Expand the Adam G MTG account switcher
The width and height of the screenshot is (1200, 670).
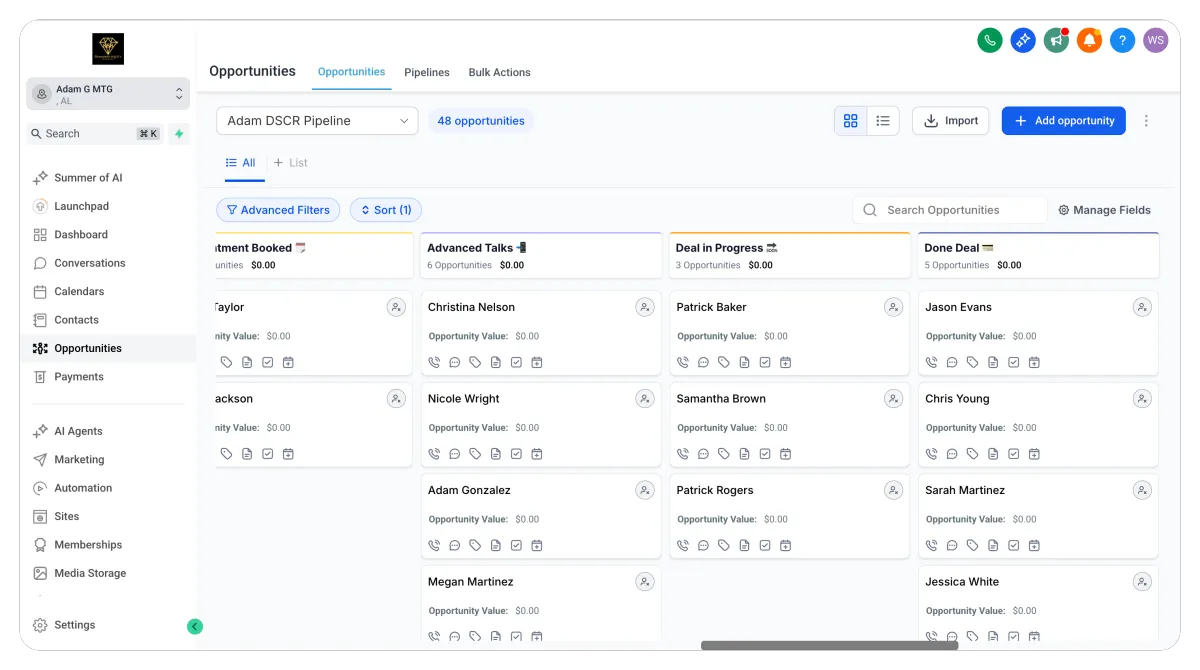[108, 94]
